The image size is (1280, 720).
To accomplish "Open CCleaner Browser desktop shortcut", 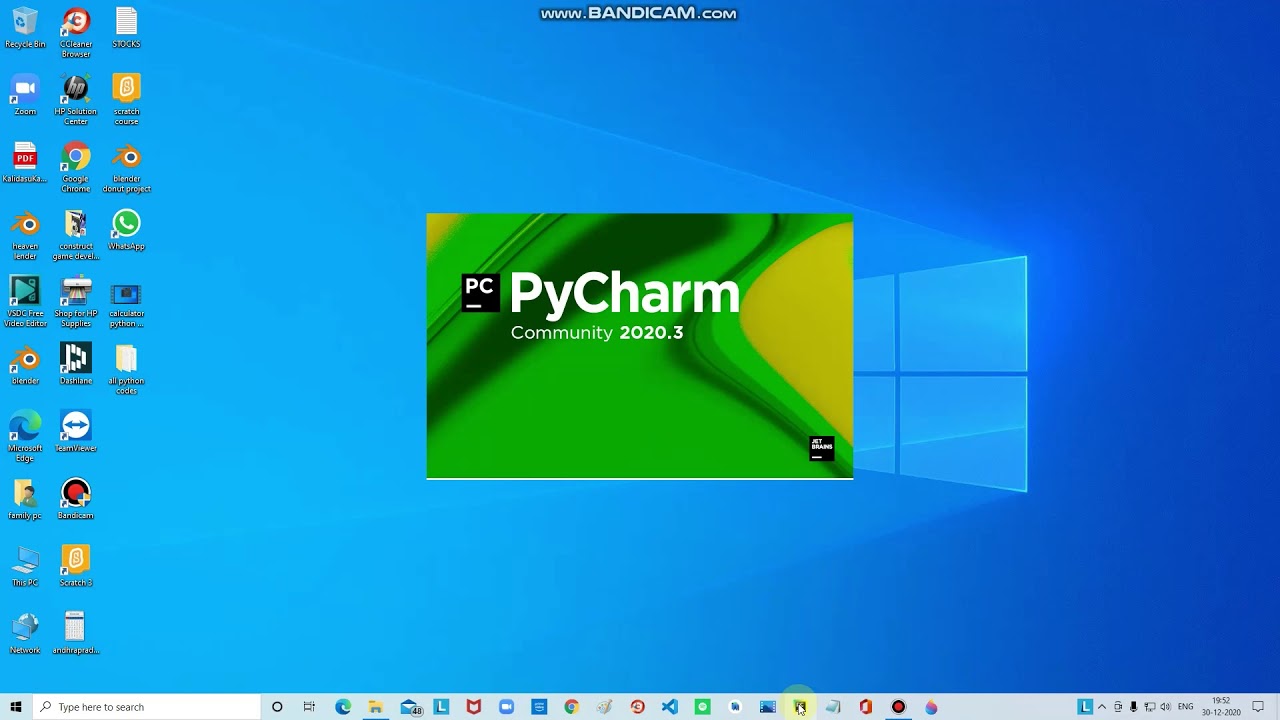I will pos(76,32).
